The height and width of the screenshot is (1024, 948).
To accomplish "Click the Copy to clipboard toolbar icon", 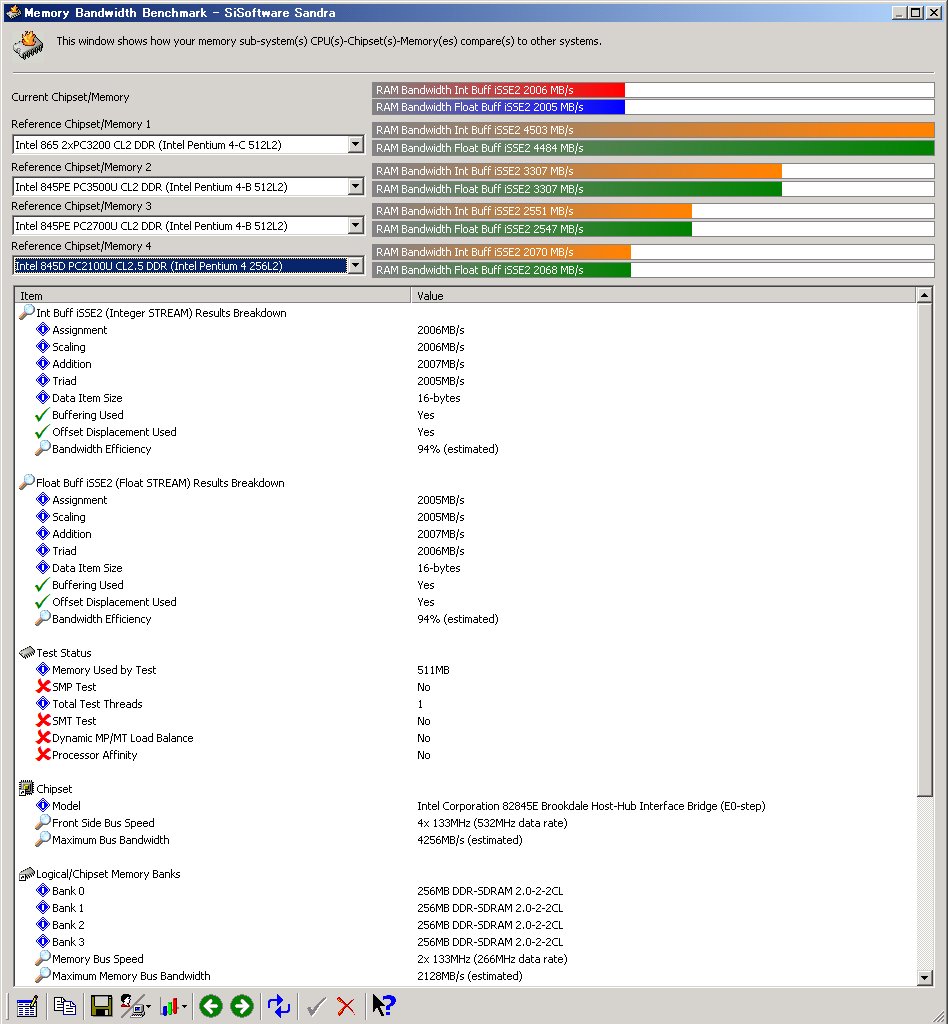I will click(65, 1006).
